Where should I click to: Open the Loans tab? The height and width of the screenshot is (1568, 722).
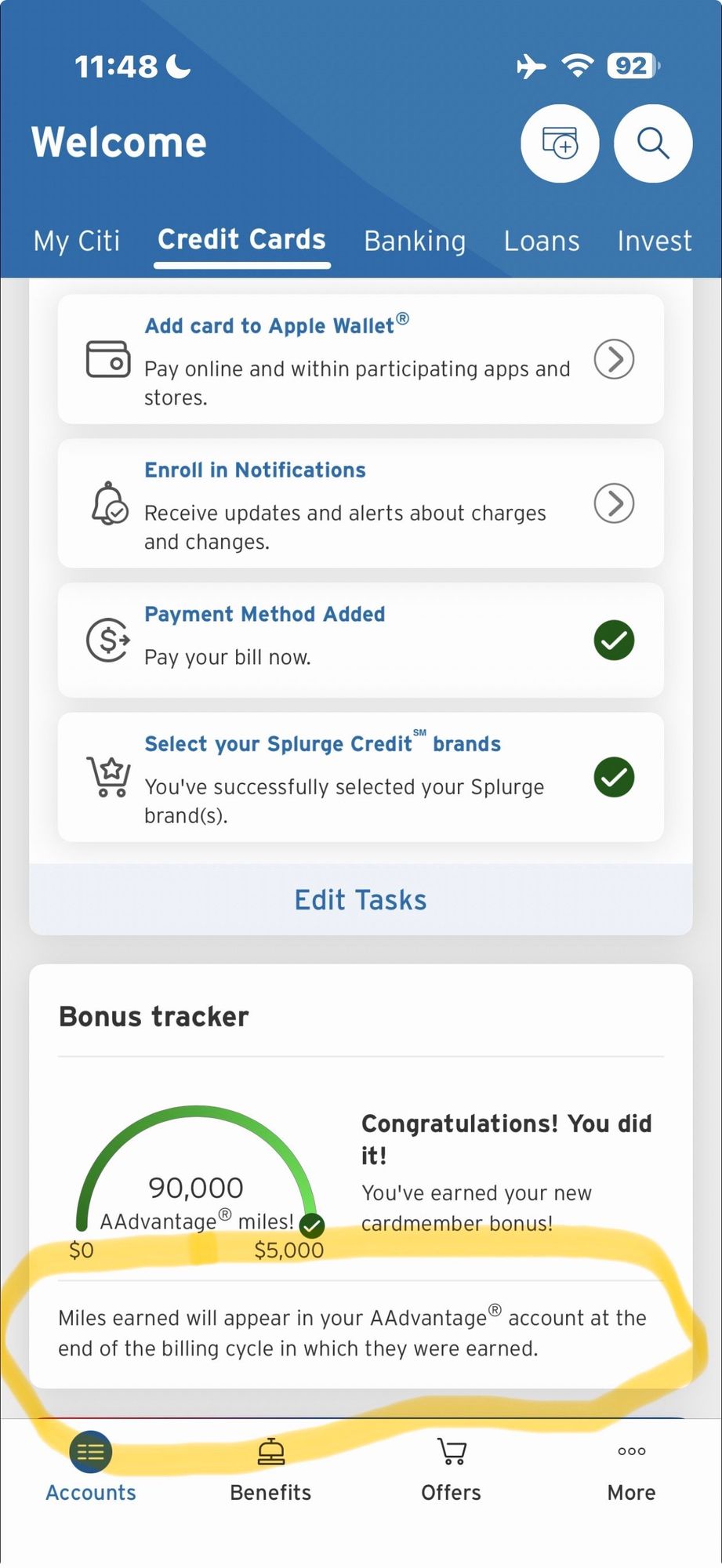542,241
